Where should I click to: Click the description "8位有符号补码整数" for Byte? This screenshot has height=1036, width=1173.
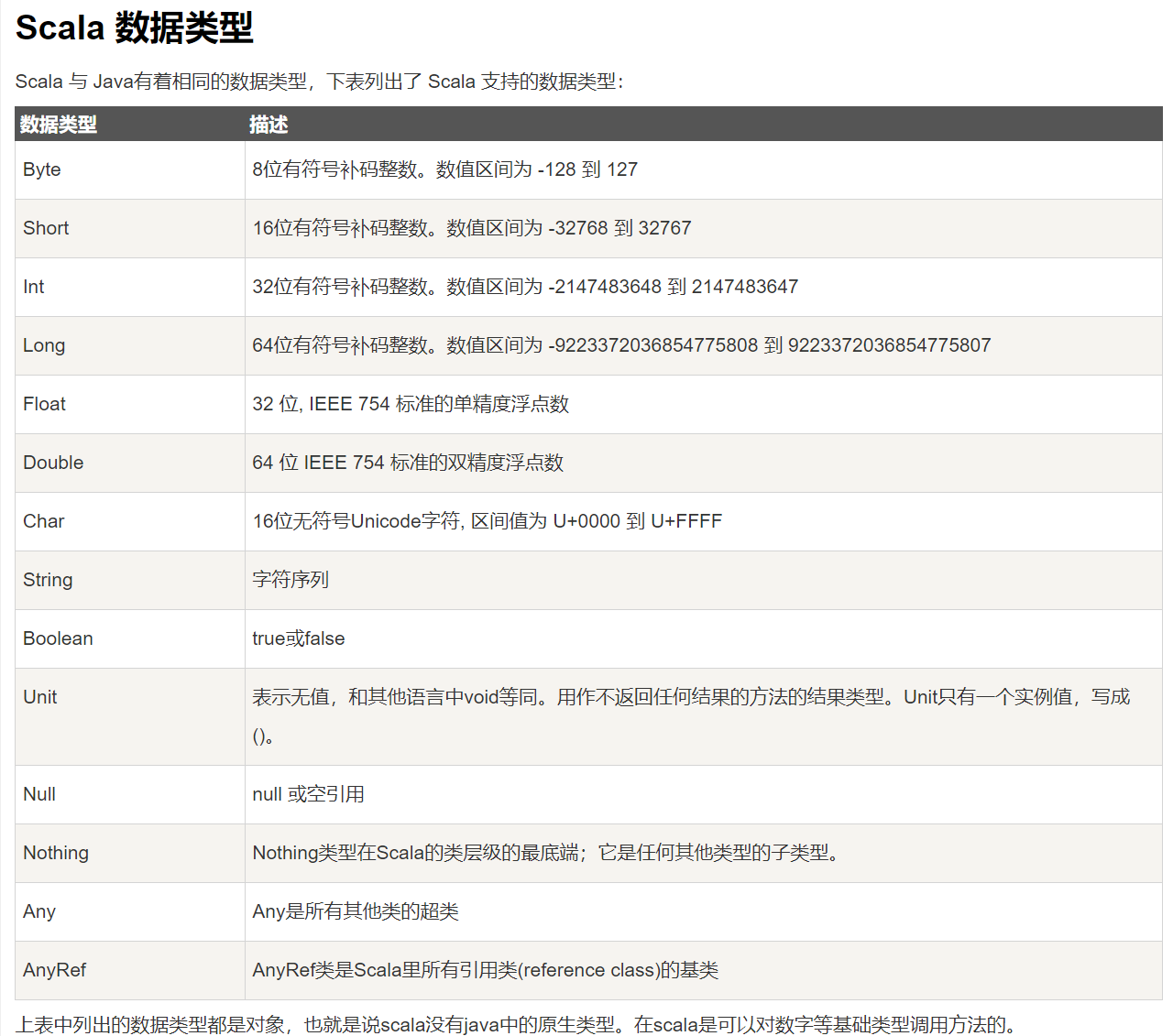pyautogui.click(x=444, y=169)
